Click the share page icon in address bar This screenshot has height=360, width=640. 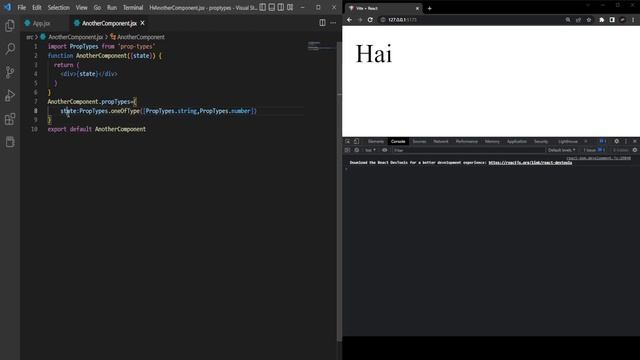point(578,20)
